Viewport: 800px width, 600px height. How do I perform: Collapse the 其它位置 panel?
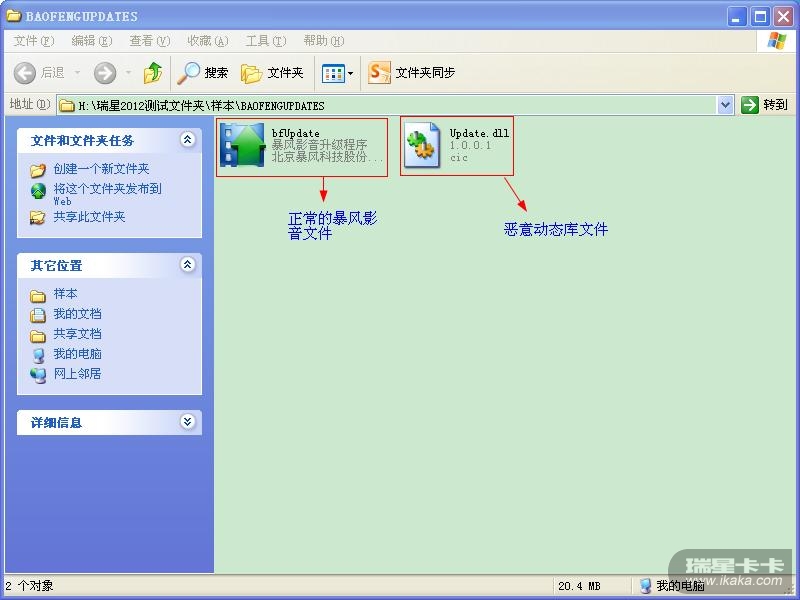tap(188, 264)
